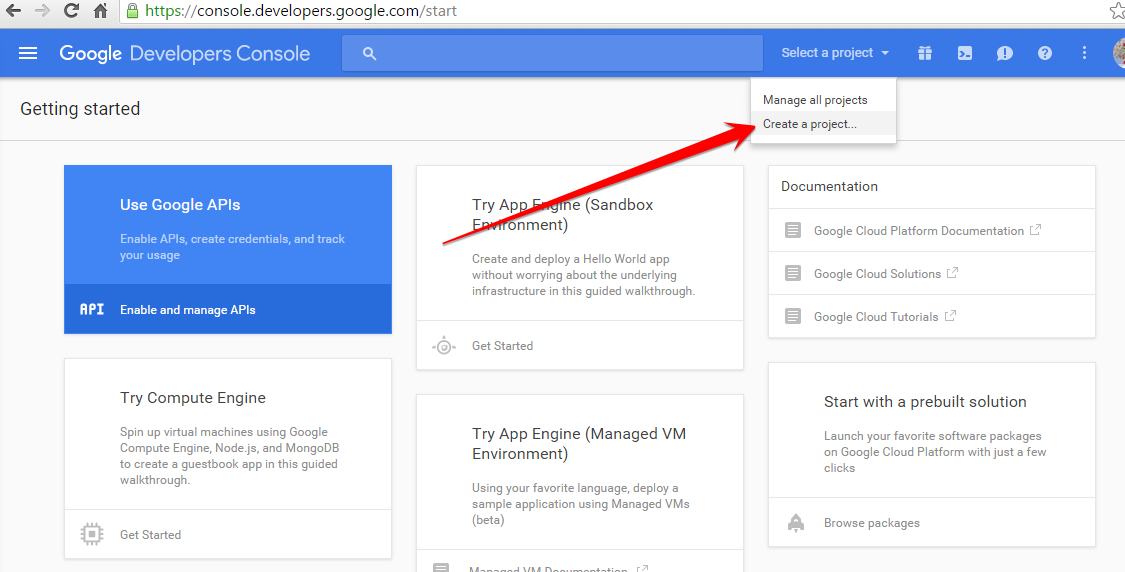Click the Launch your favorite software packages text
Image resolution: width=1125 pixels, height=572 pixels.
[935, 452]
